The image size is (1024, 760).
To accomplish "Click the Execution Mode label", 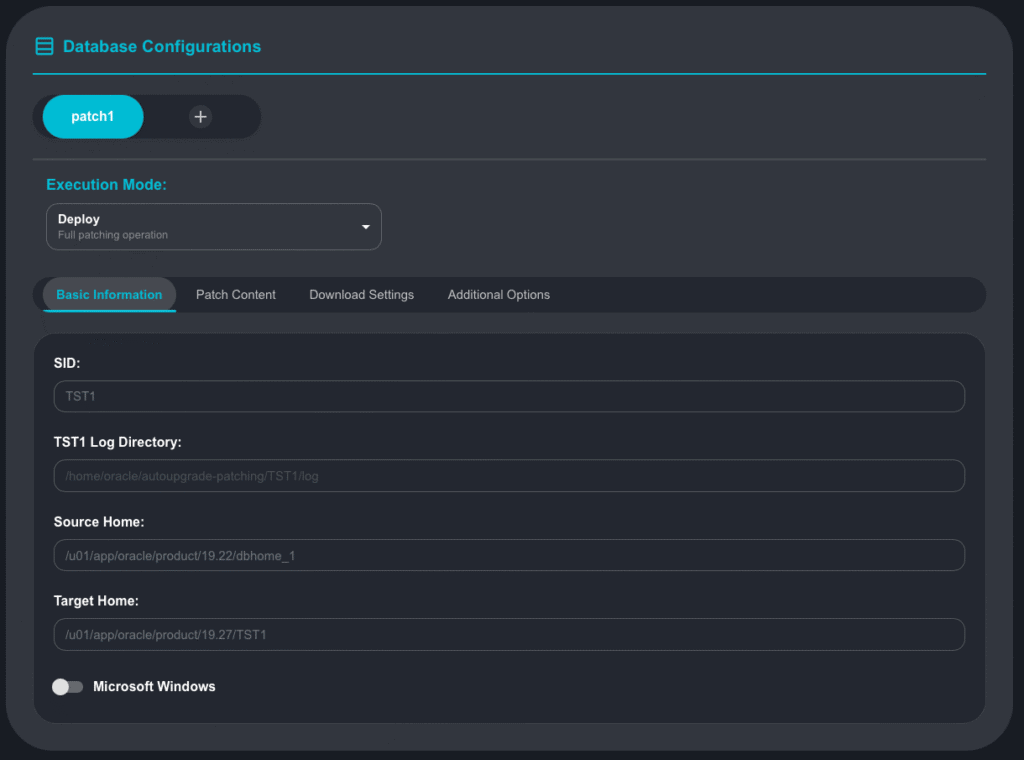I will coord(106,185).
